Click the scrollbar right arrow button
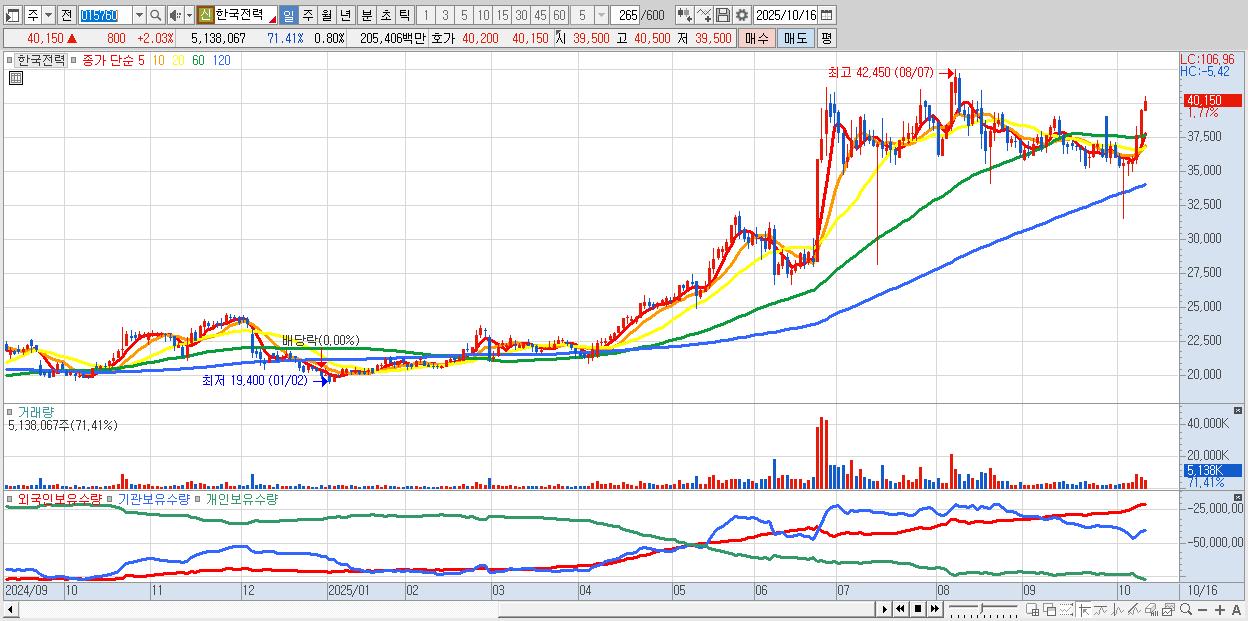Screen dimensions: 1248x621 (885, 609)
